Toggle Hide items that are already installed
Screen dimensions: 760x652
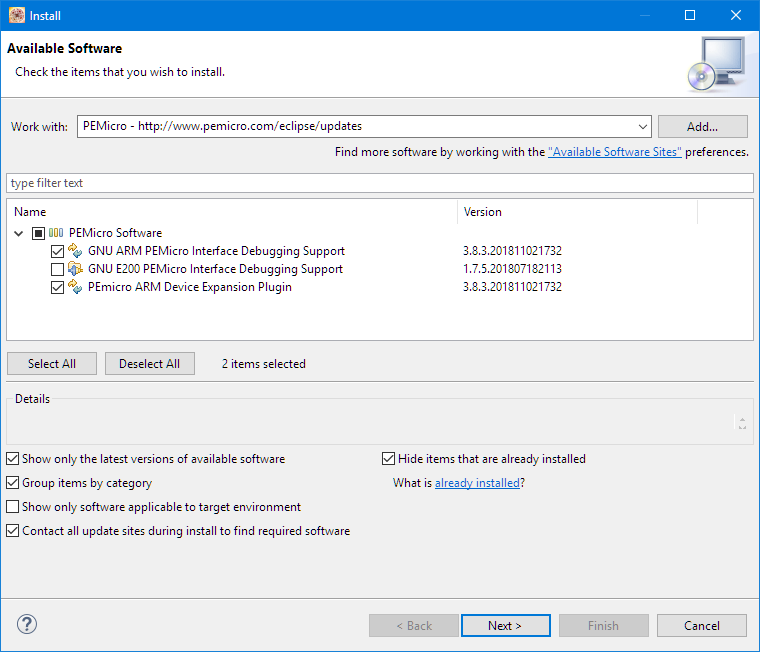[x=388, y=459]
